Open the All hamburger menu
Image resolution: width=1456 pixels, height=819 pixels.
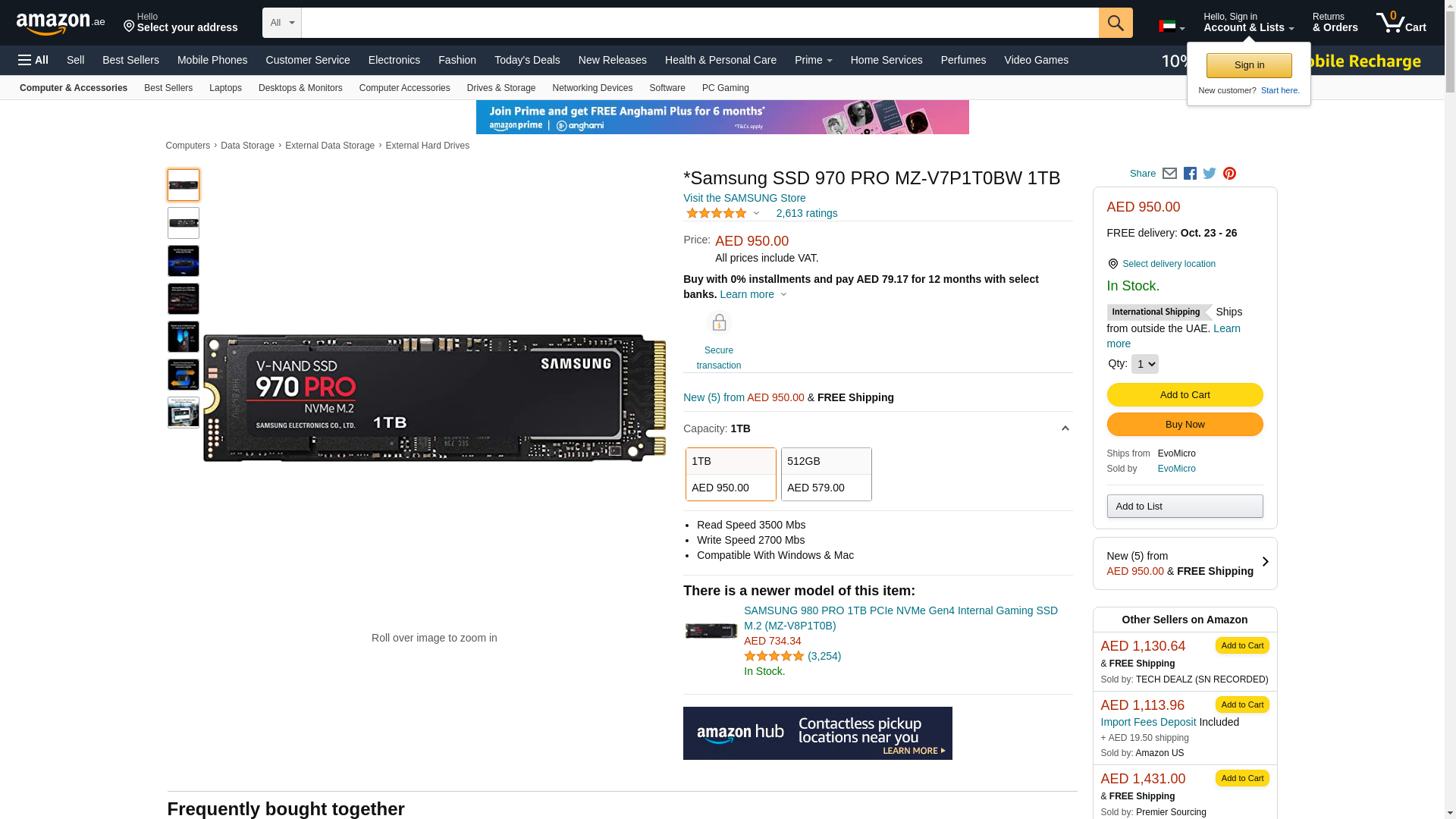click(33, 60)
